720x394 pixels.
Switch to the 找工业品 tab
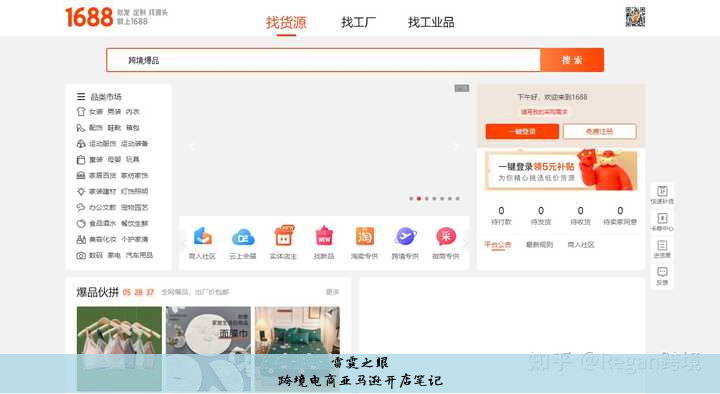pyautogui.click(x=431, y=22)
